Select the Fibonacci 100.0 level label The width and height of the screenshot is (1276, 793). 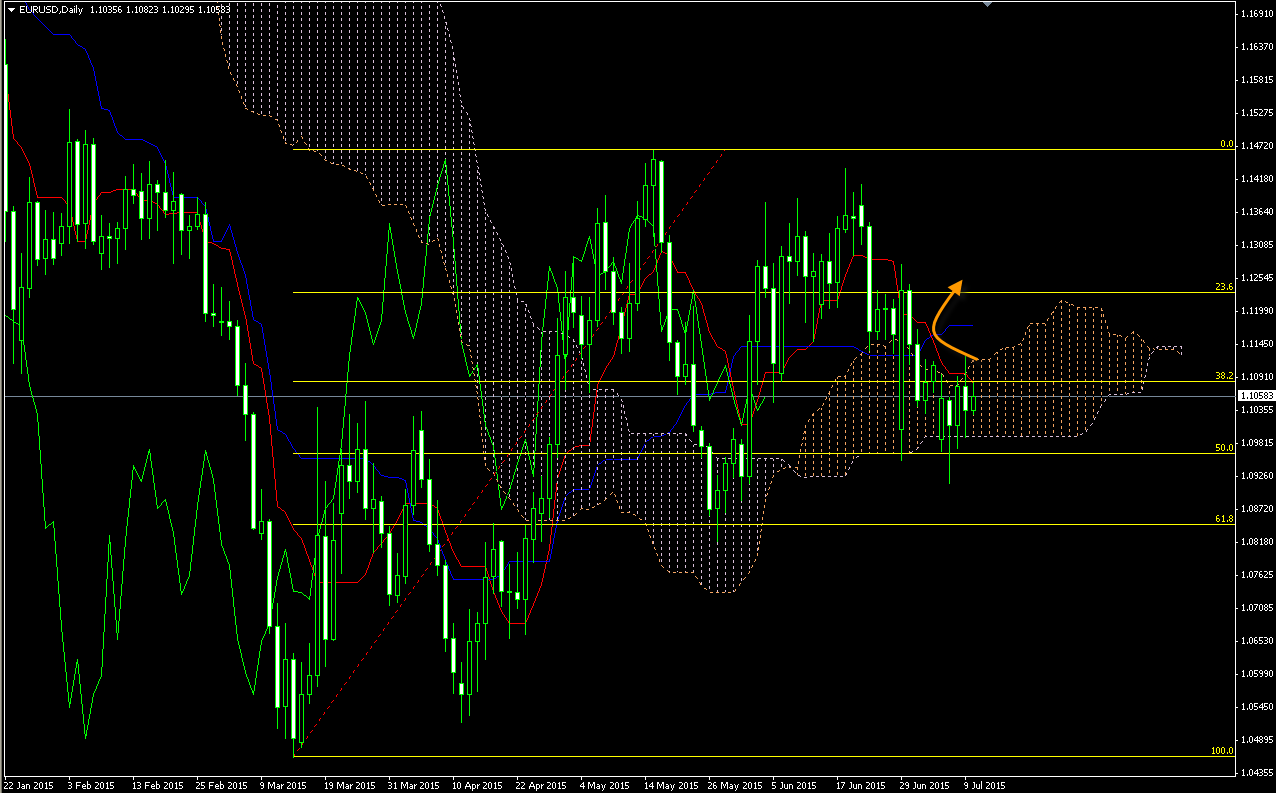1223,750
